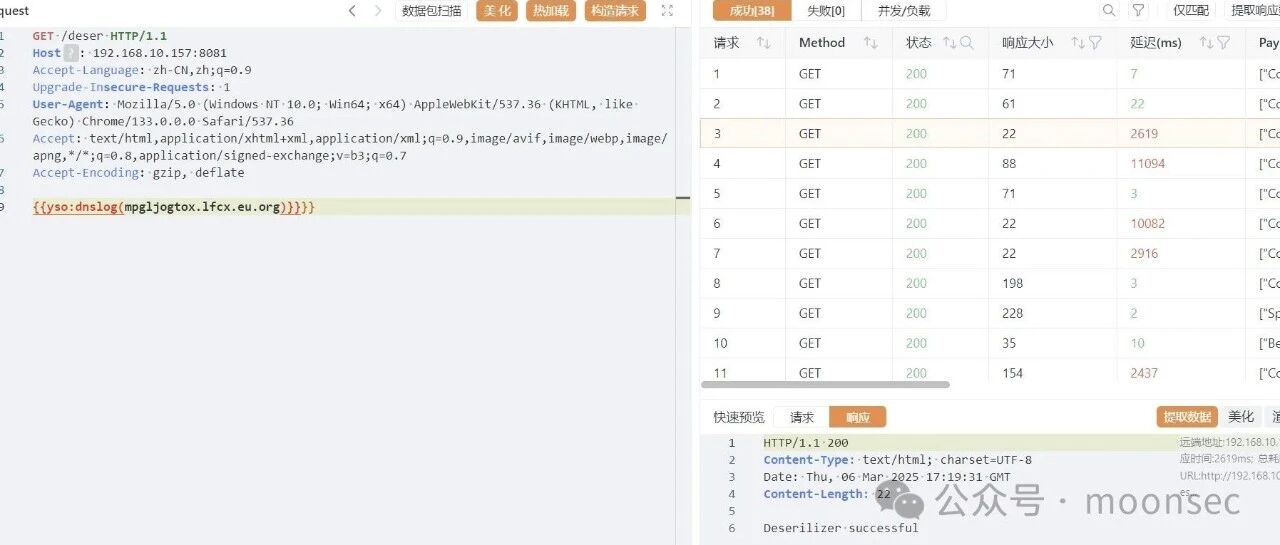The image size is (1280, 545).
Task: Click the 提取响应 button
Action: click(x=1253, y=11)
